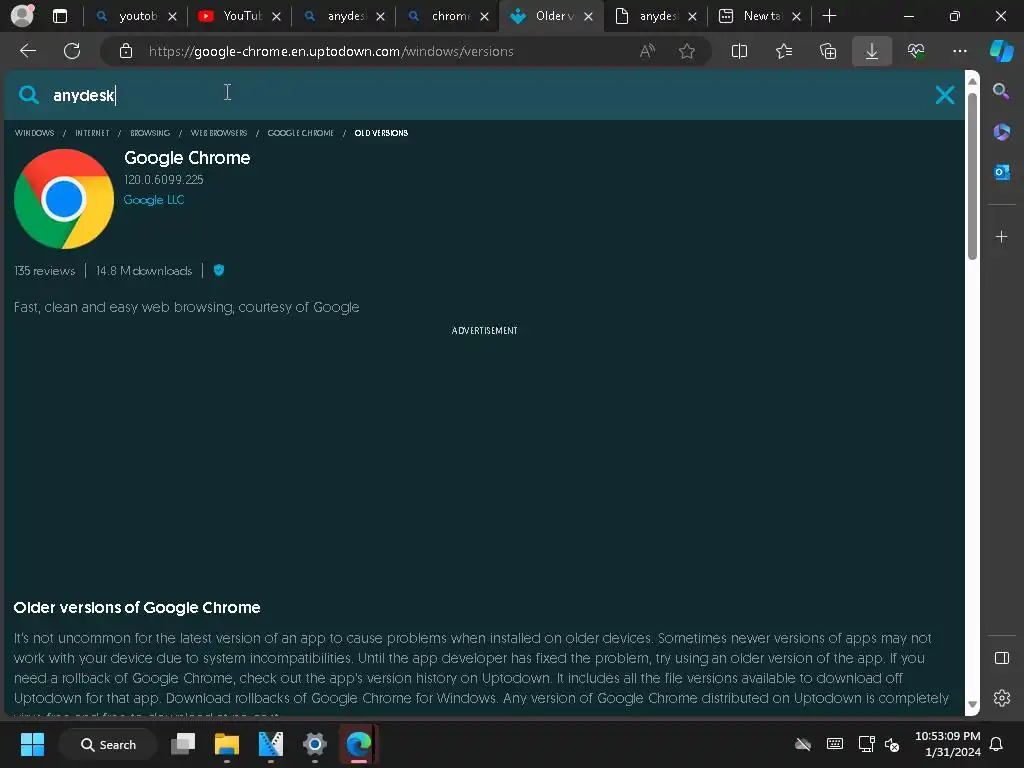Click the verified shield badge icon
Image resolution: width=1024 pixels, height=768 pixels.
[219, 270]
